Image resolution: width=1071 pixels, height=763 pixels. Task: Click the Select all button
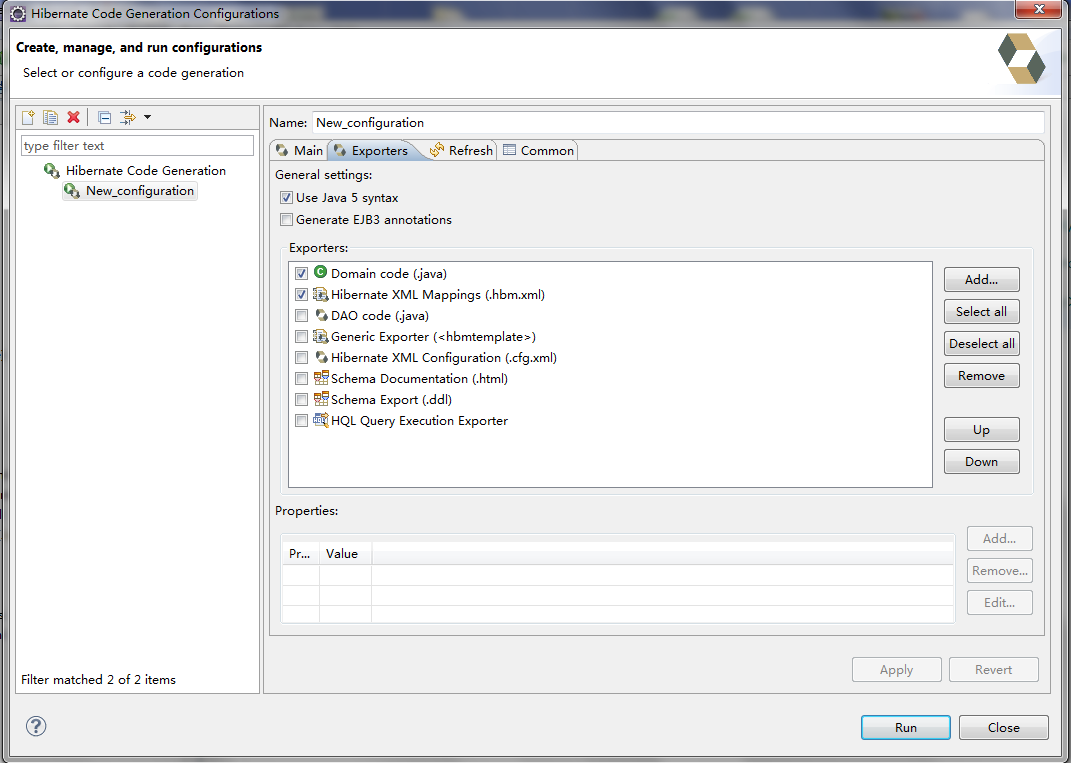(981, 311)
